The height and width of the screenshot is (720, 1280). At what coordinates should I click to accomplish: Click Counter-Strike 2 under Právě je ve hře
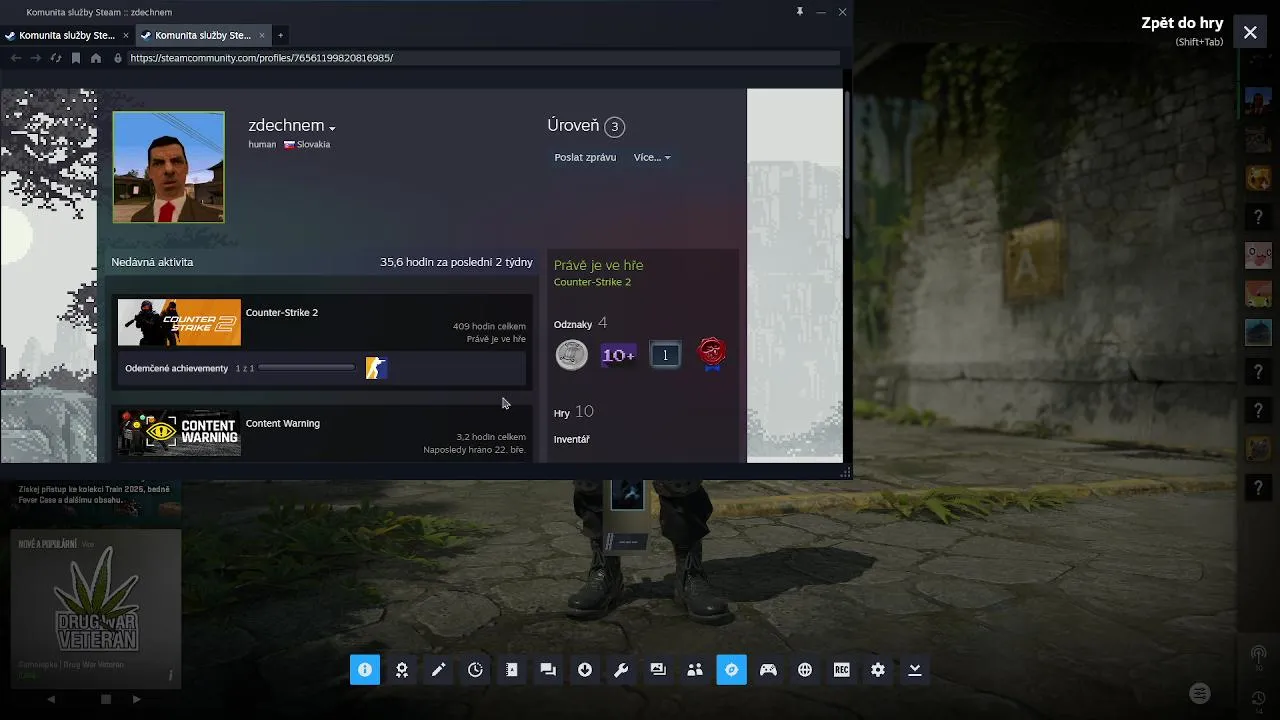click(x=592, y=282)
